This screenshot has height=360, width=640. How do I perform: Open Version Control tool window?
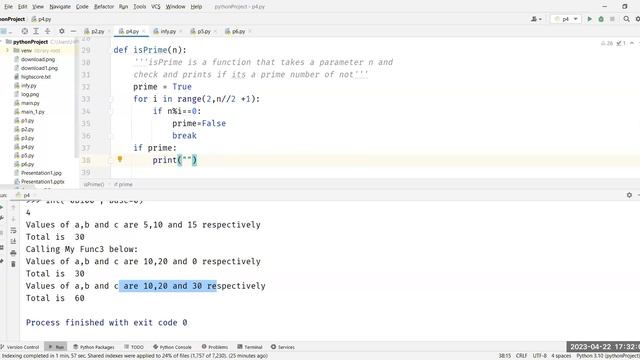[20, 347]
